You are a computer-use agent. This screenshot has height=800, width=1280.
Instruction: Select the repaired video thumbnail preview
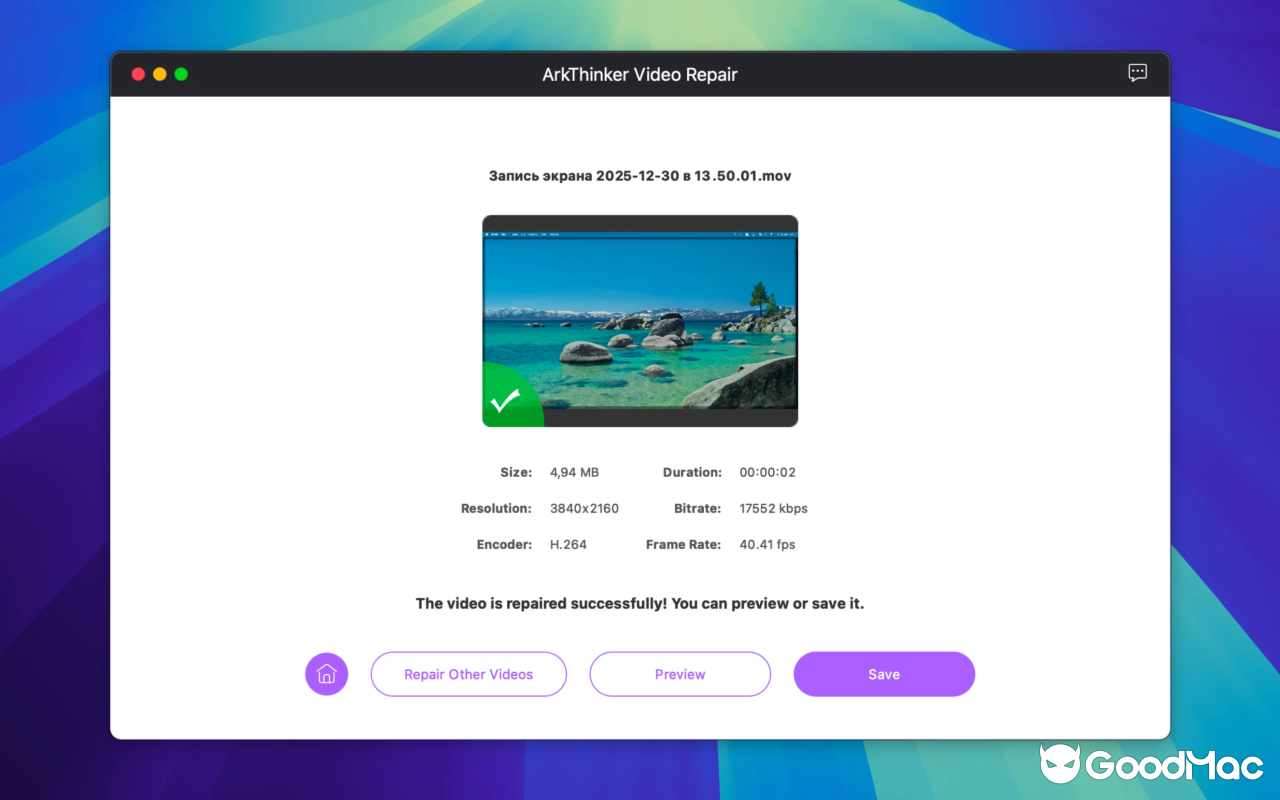[640, 320]
